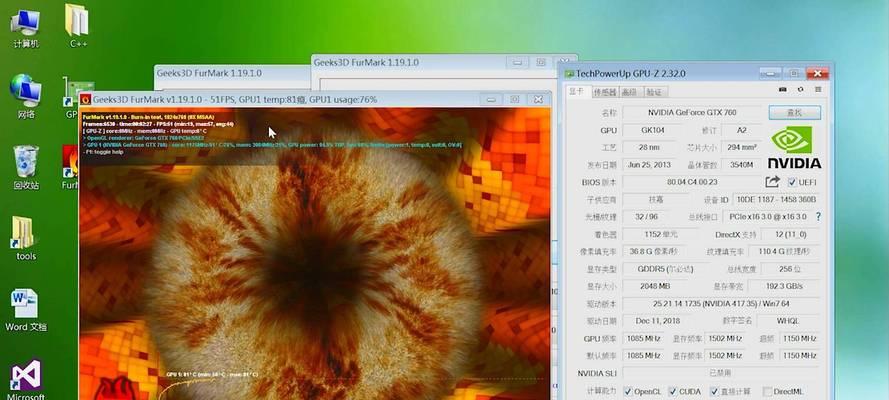Open the 网络 desktop icon
889x400 pixels.
[26, 96]
